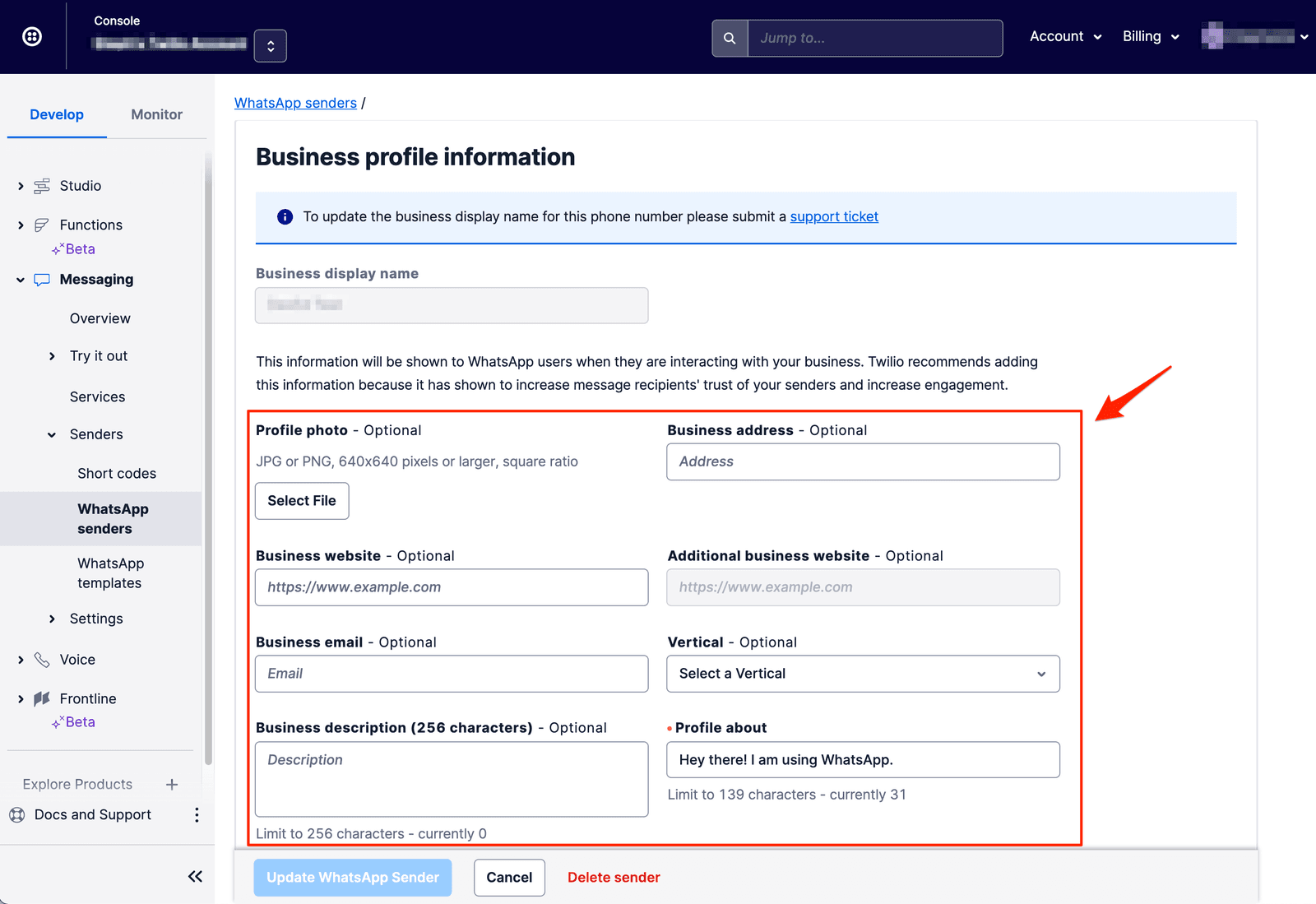Open search with the magnifier icon
1316x904 pixels.
[729, 38]
